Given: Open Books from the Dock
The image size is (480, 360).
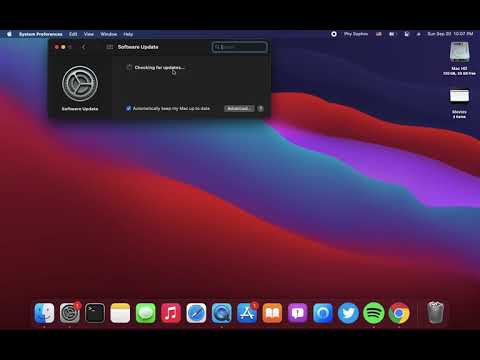Looking at the screenshot, I should coord(272,313).
